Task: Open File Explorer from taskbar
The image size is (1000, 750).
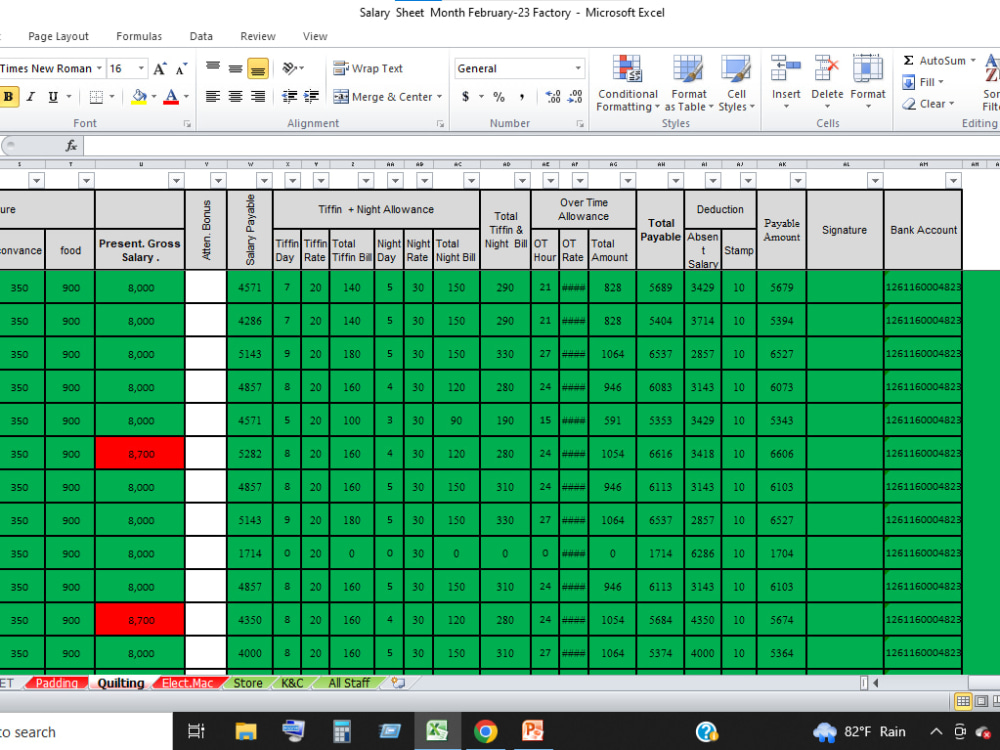Action: 246,732
